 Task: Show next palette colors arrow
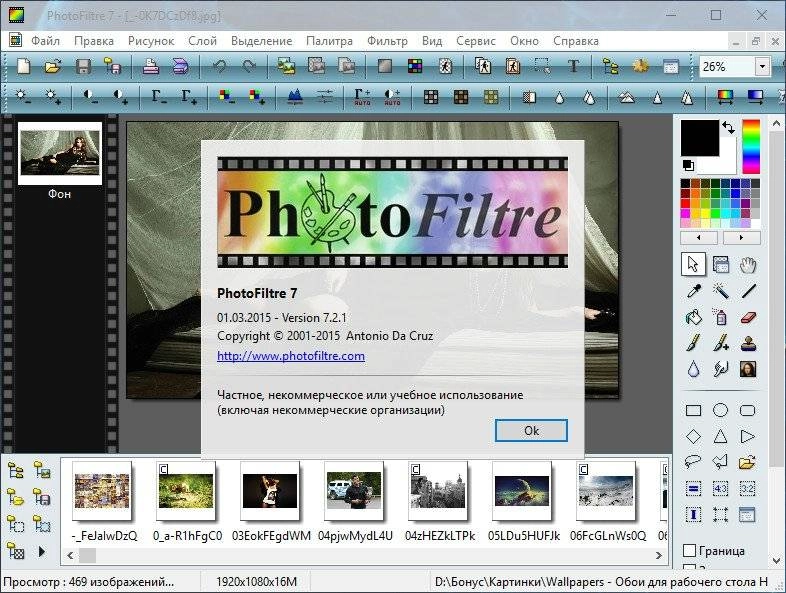click(x=741, y=238)
